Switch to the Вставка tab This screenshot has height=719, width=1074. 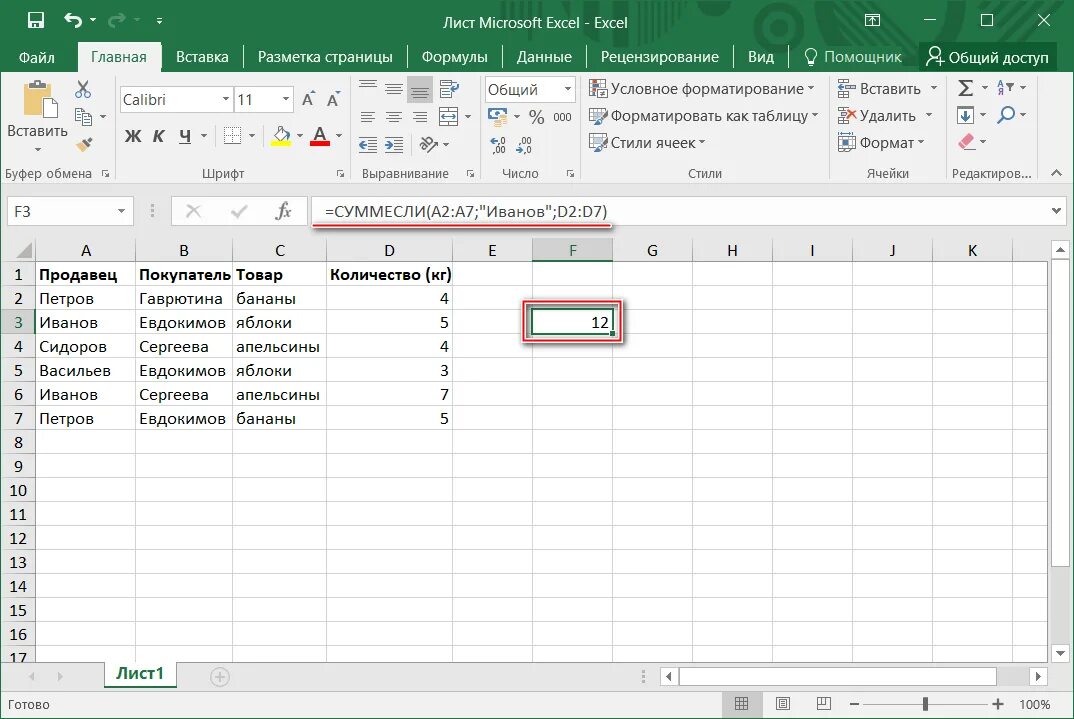coord(202,57)
